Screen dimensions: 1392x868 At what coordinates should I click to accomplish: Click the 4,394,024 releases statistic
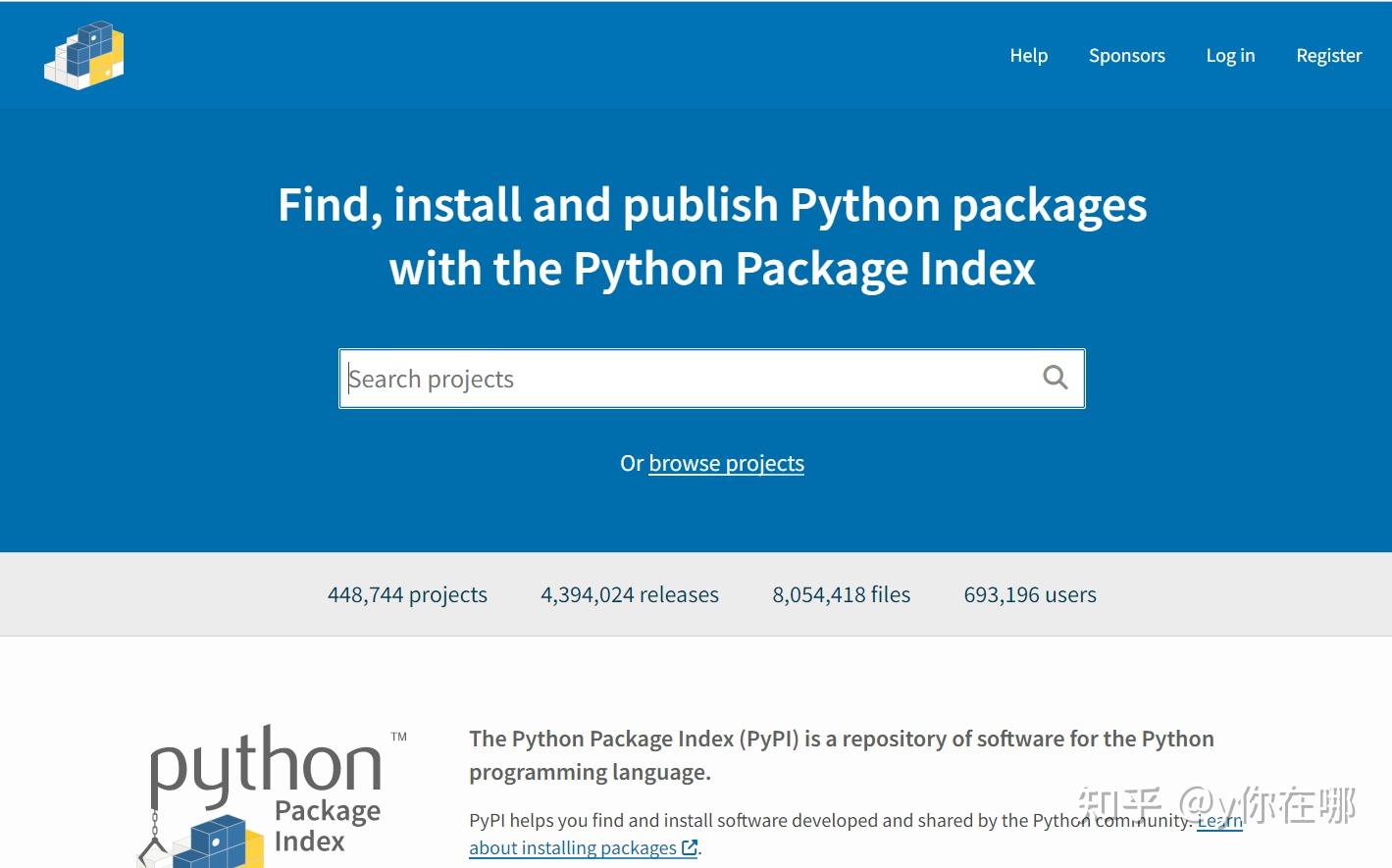pyautogui.click(x=630, y=594)
